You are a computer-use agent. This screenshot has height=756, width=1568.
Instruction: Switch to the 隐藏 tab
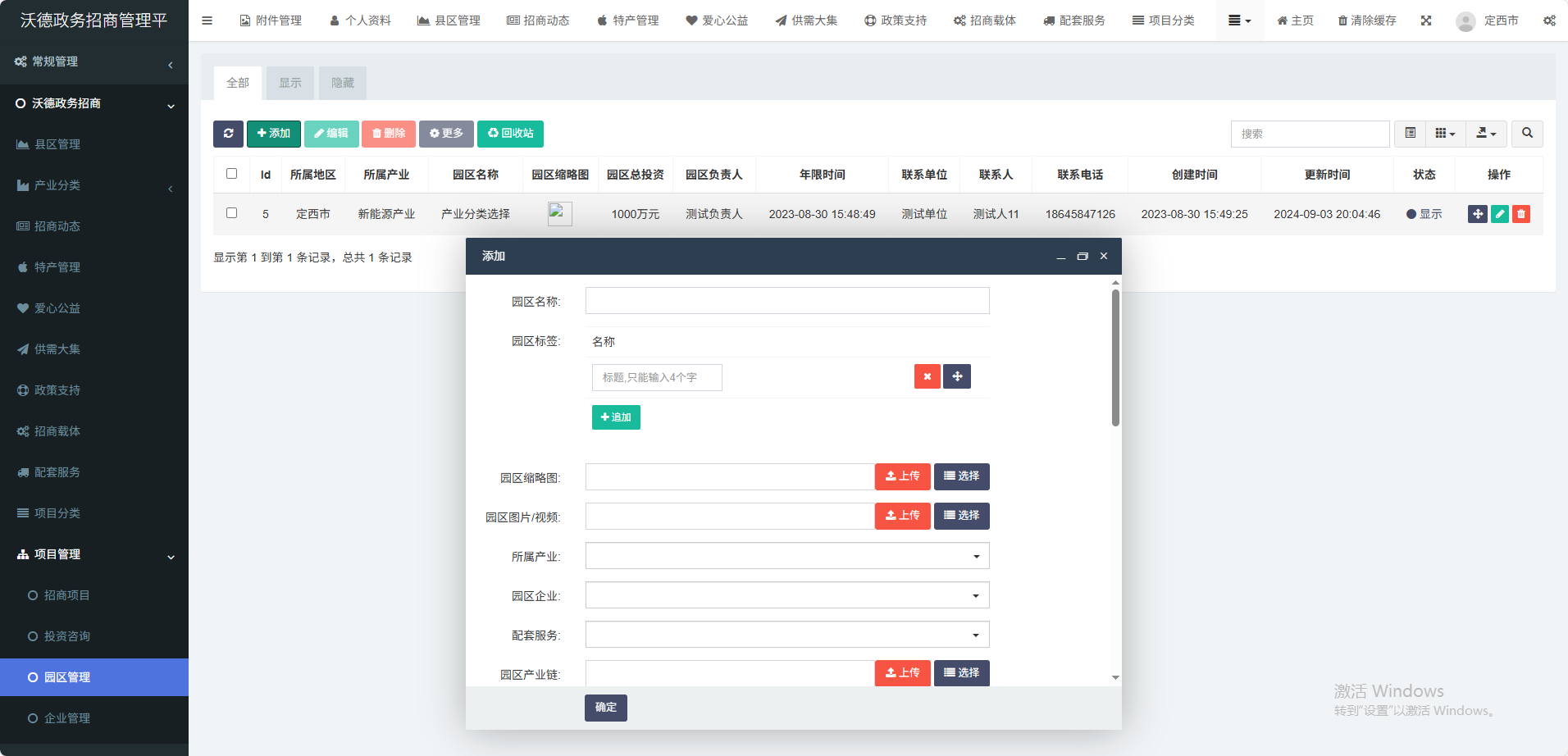(x=343, y=83)
